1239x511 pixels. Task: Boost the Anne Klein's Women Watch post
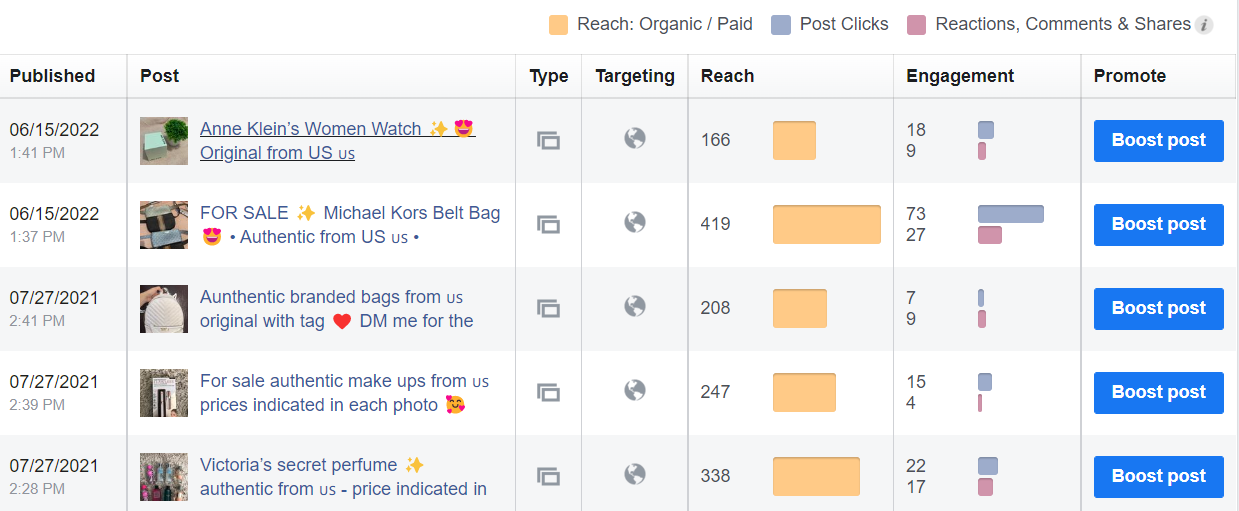[1158, 140]
